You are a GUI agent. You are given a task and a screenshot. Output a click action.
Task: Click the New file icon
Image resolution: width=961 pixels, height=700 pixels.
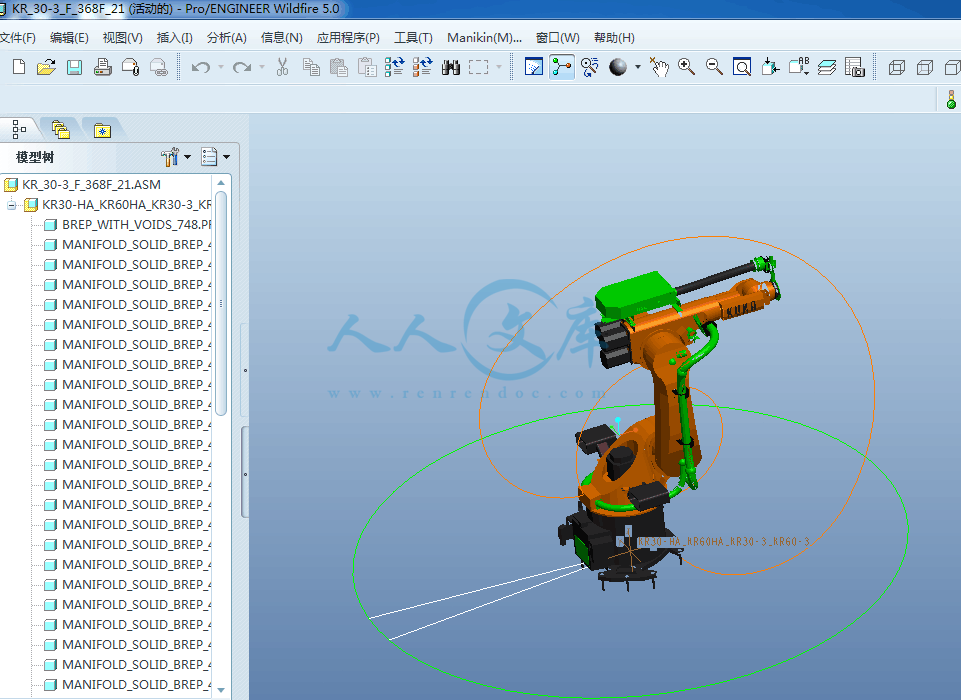[x=19, y=67]
